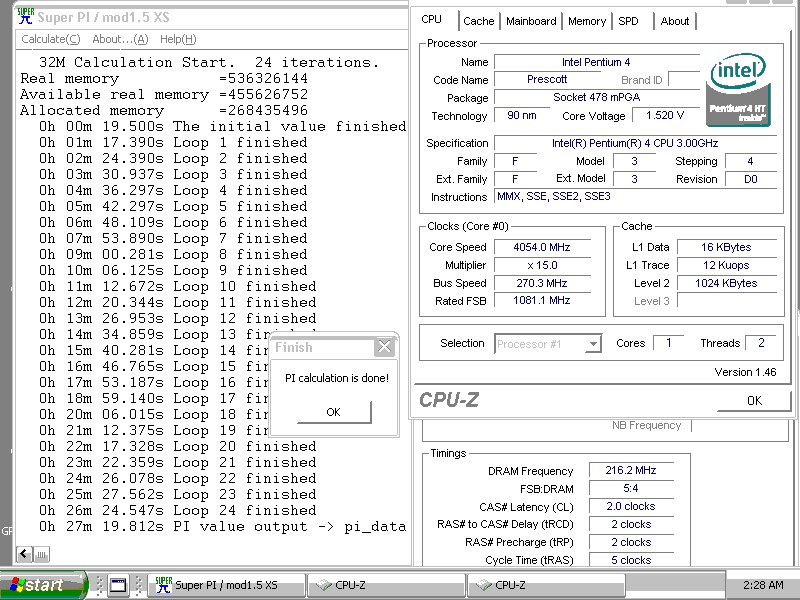800x600 pixels.
Task: Click the L1 Data value 16 KBytes
Action: coord(727,247)
